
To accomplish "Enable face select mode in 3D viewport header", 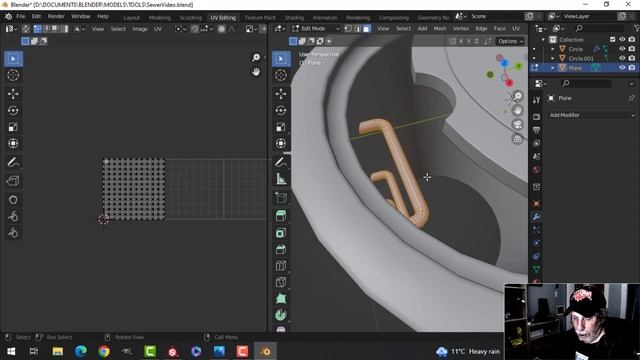I will tap(367, 29).
